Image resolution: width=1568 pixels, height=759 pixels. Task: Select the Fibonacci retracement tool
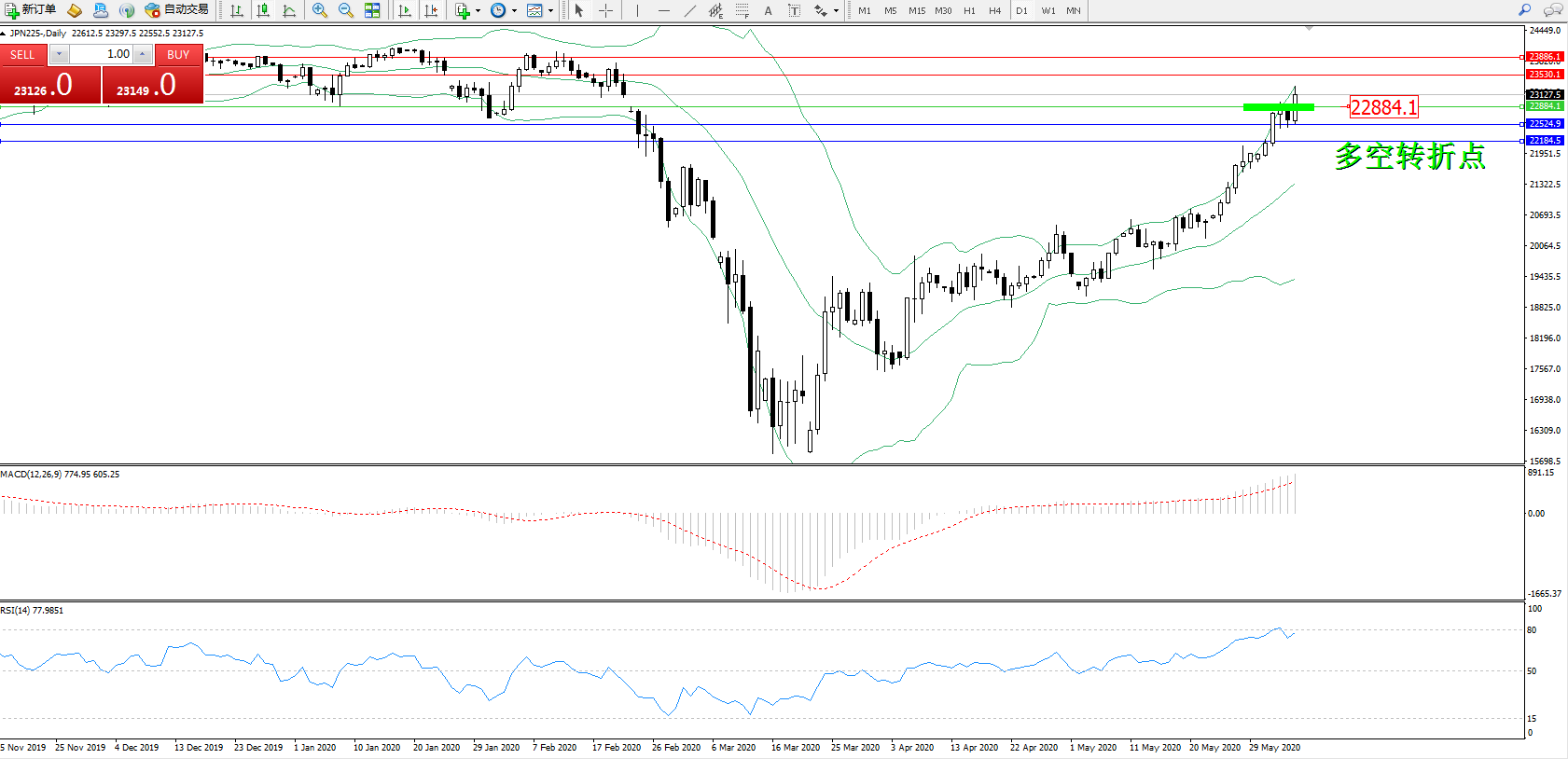(x=742, y=10)
